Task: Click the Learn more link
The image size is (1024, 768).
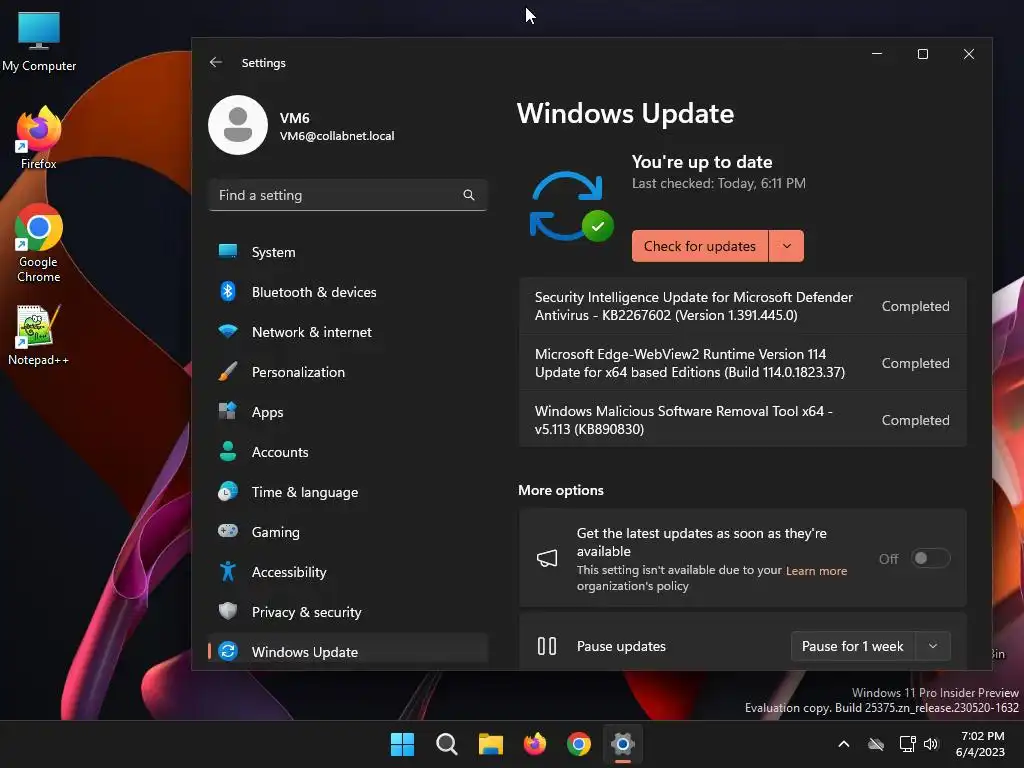Action: pos(816,571)
